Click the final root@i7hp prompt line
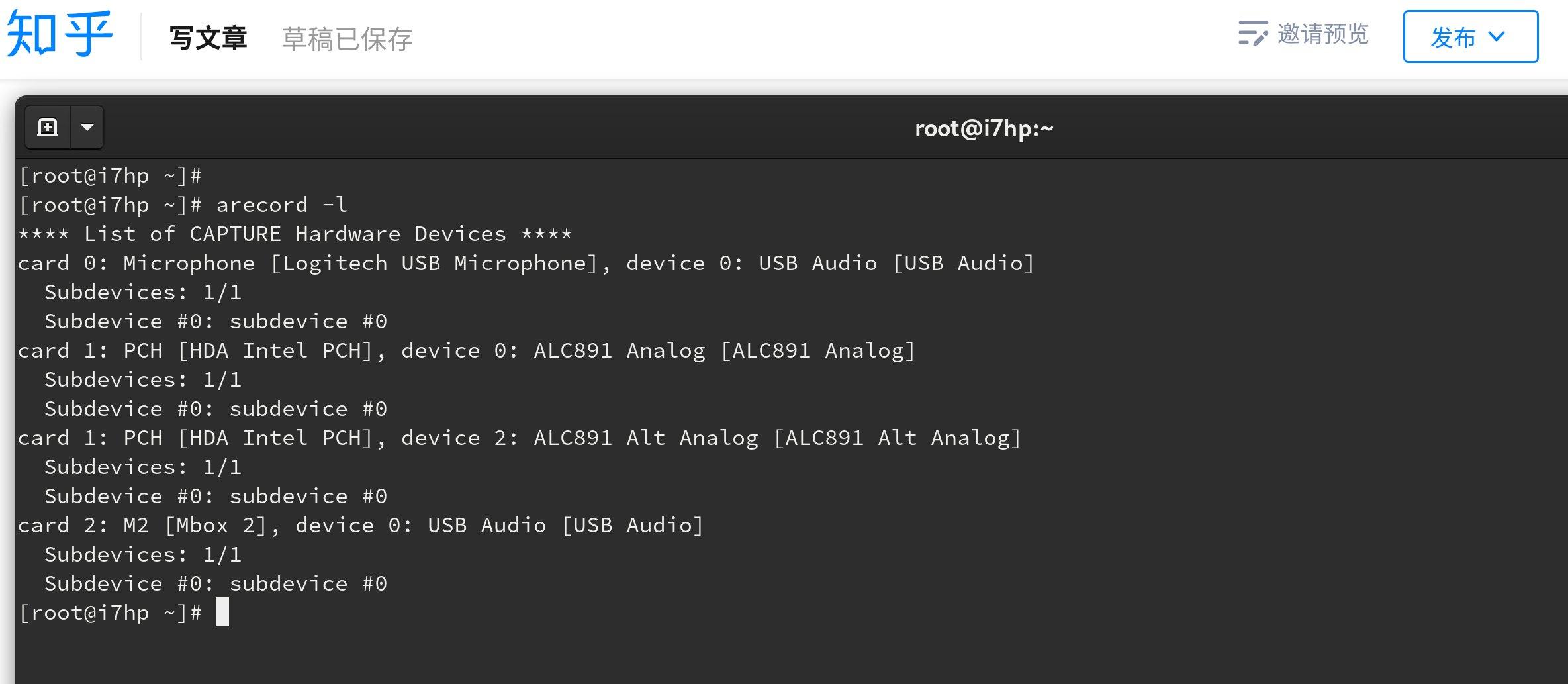 109,612
